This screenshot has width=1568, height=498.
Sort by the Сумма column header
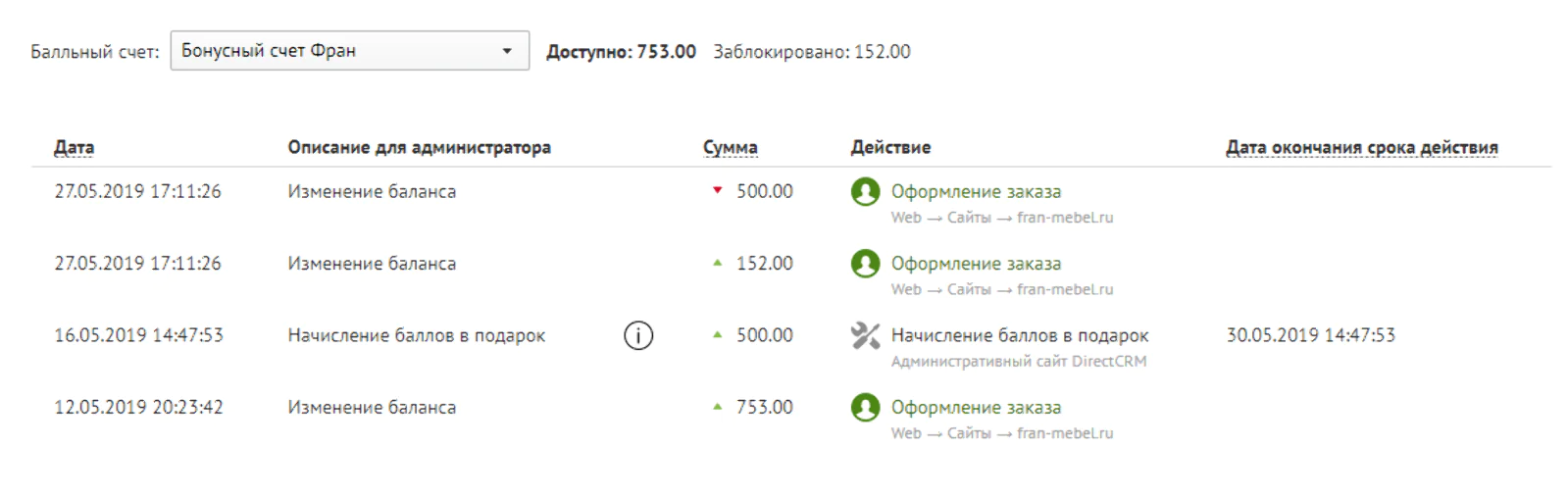(x=730, y=147)
